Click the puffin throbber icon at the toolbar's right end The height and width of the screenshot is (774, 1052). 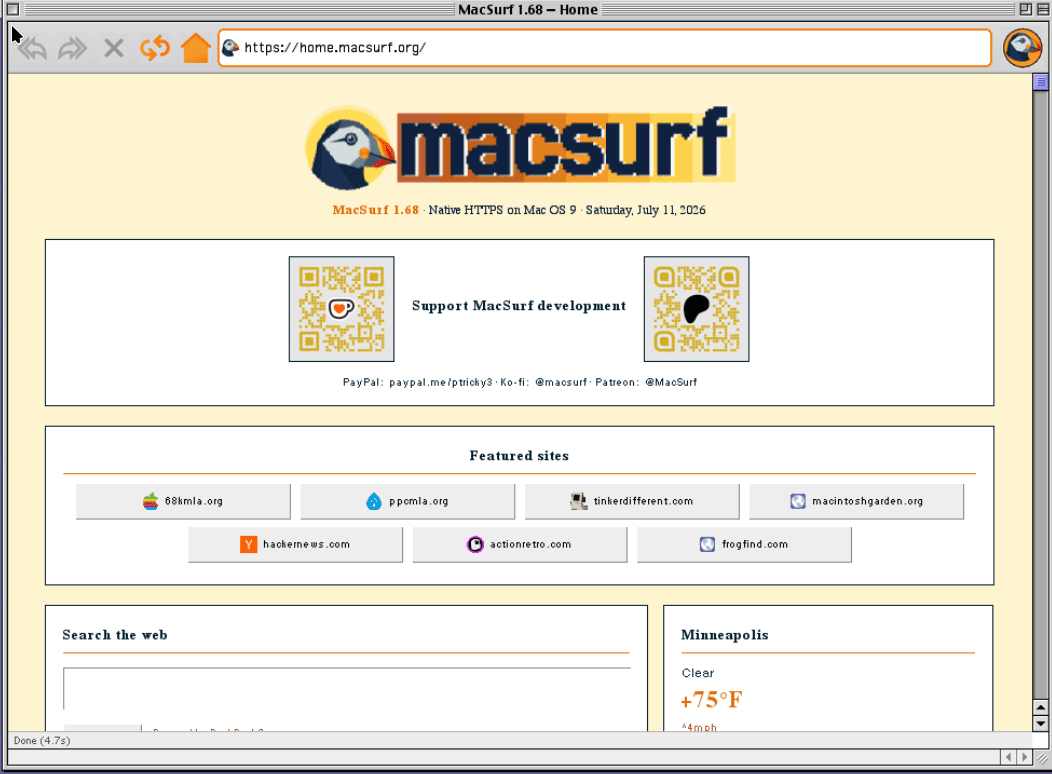pyautogui.click(x=1022, y=48)
